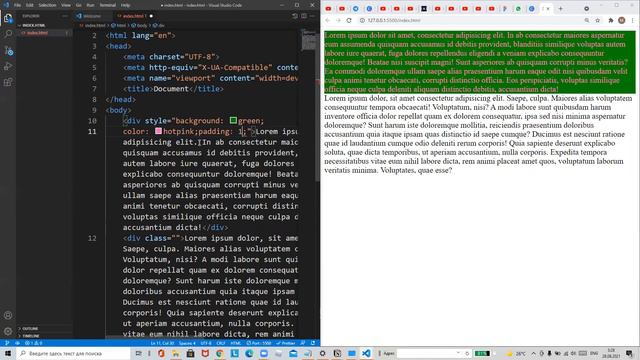This screenshot has height=360, width=640.
Task: Change encoding via UTF-8 in status bar
Action: (206, 343)
